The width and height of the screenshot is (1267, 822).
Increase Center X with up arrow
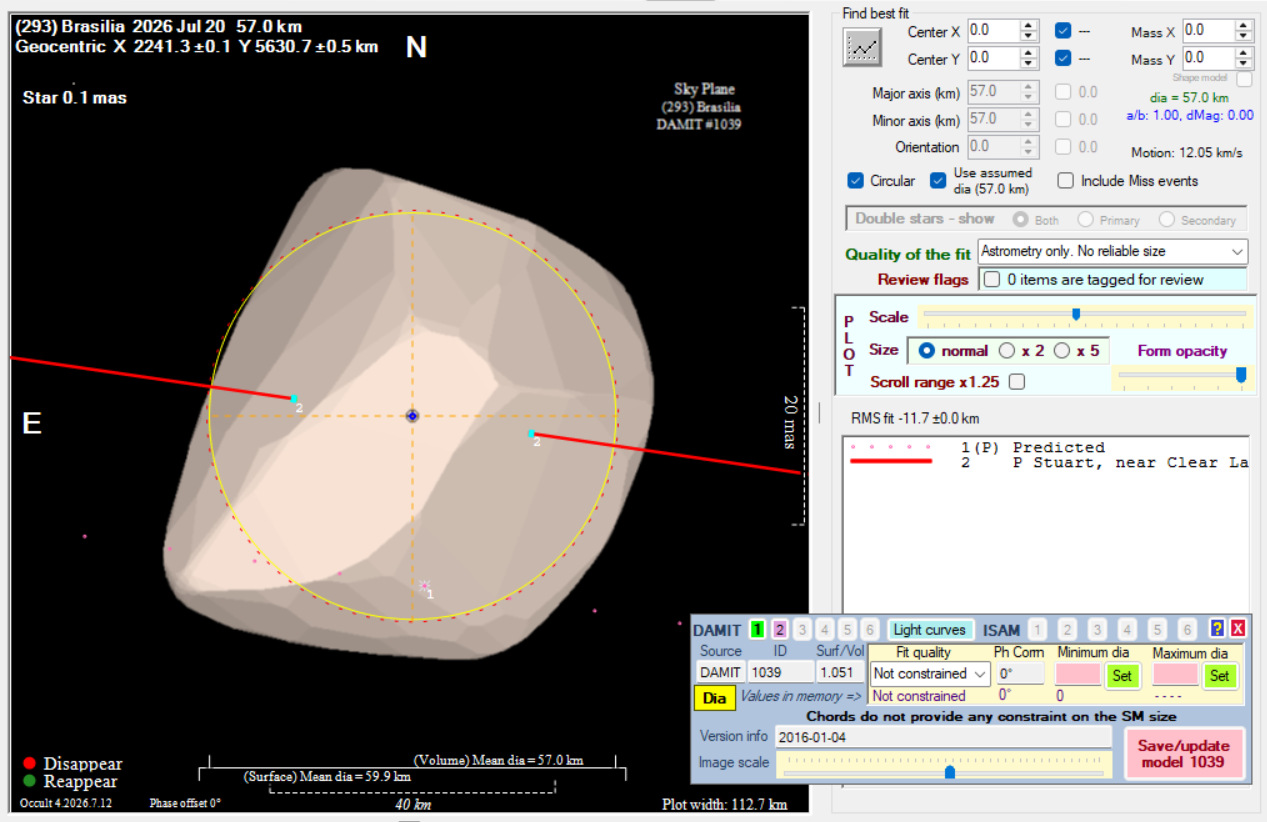[x=1029, y=26]
